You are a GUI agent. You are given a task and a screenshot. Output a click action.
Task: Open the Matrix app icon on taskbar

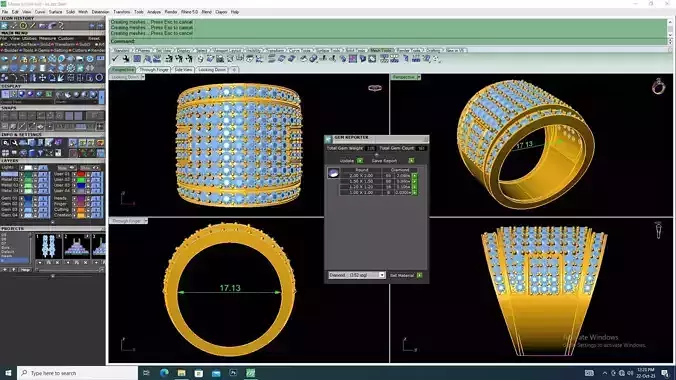tap(250, 373)
